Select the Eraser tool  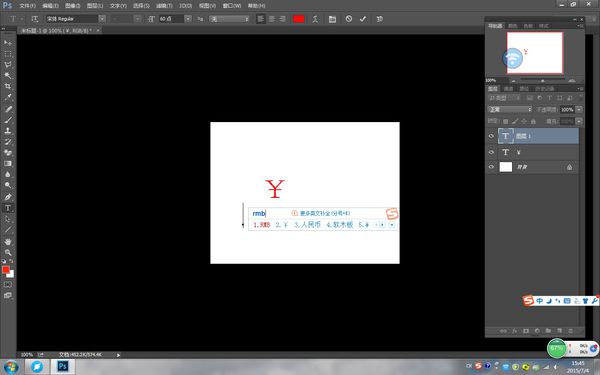tap(8, 152)
